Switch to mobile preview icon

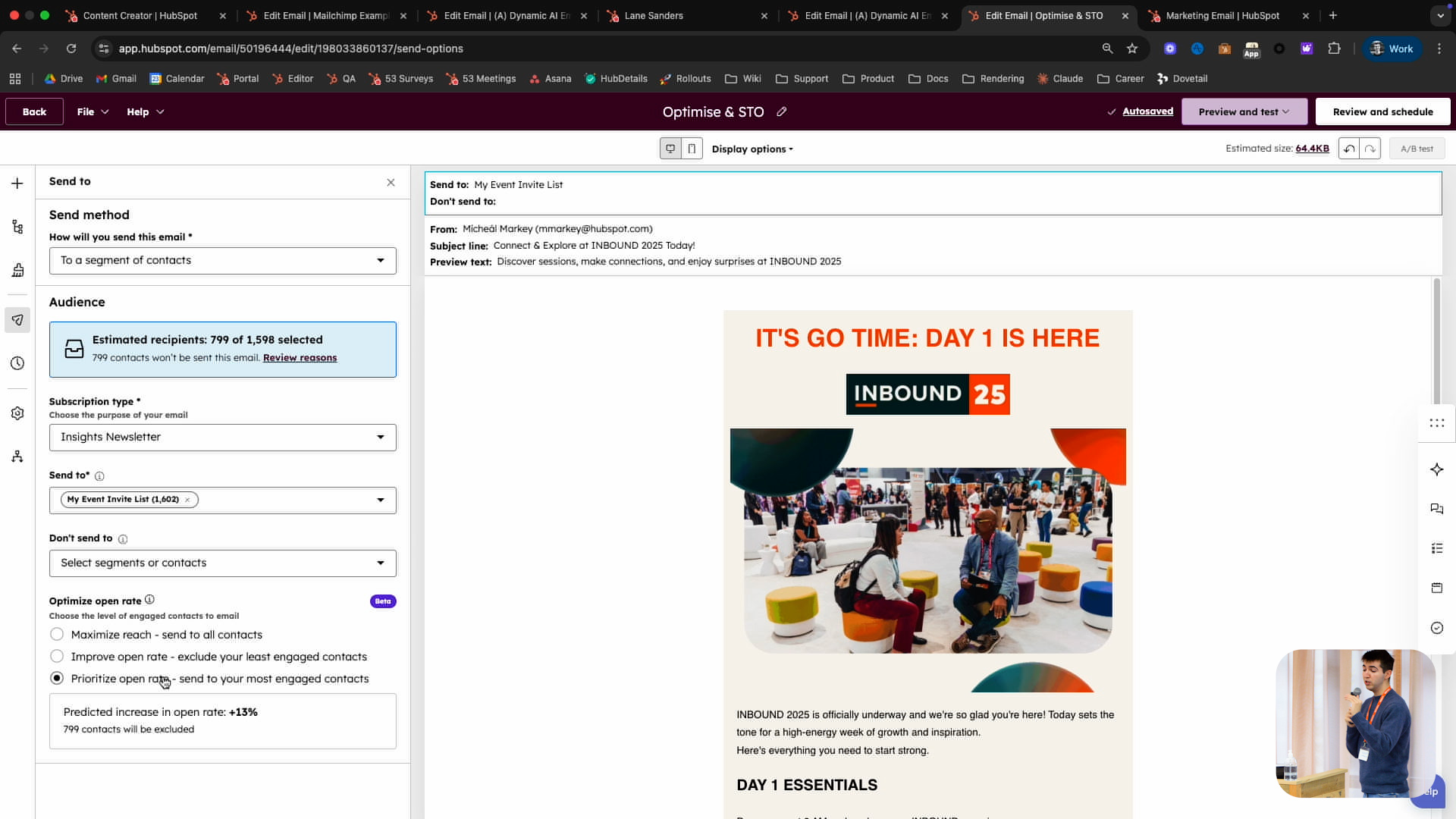coord(691,148)
